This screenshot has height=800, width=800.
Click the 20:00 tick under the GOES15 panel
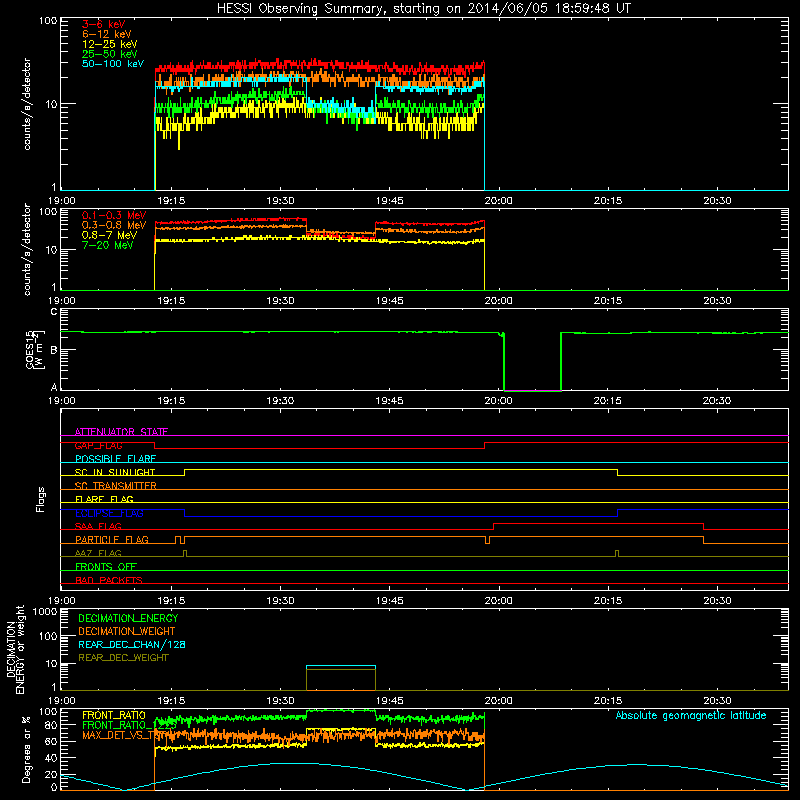498,401
